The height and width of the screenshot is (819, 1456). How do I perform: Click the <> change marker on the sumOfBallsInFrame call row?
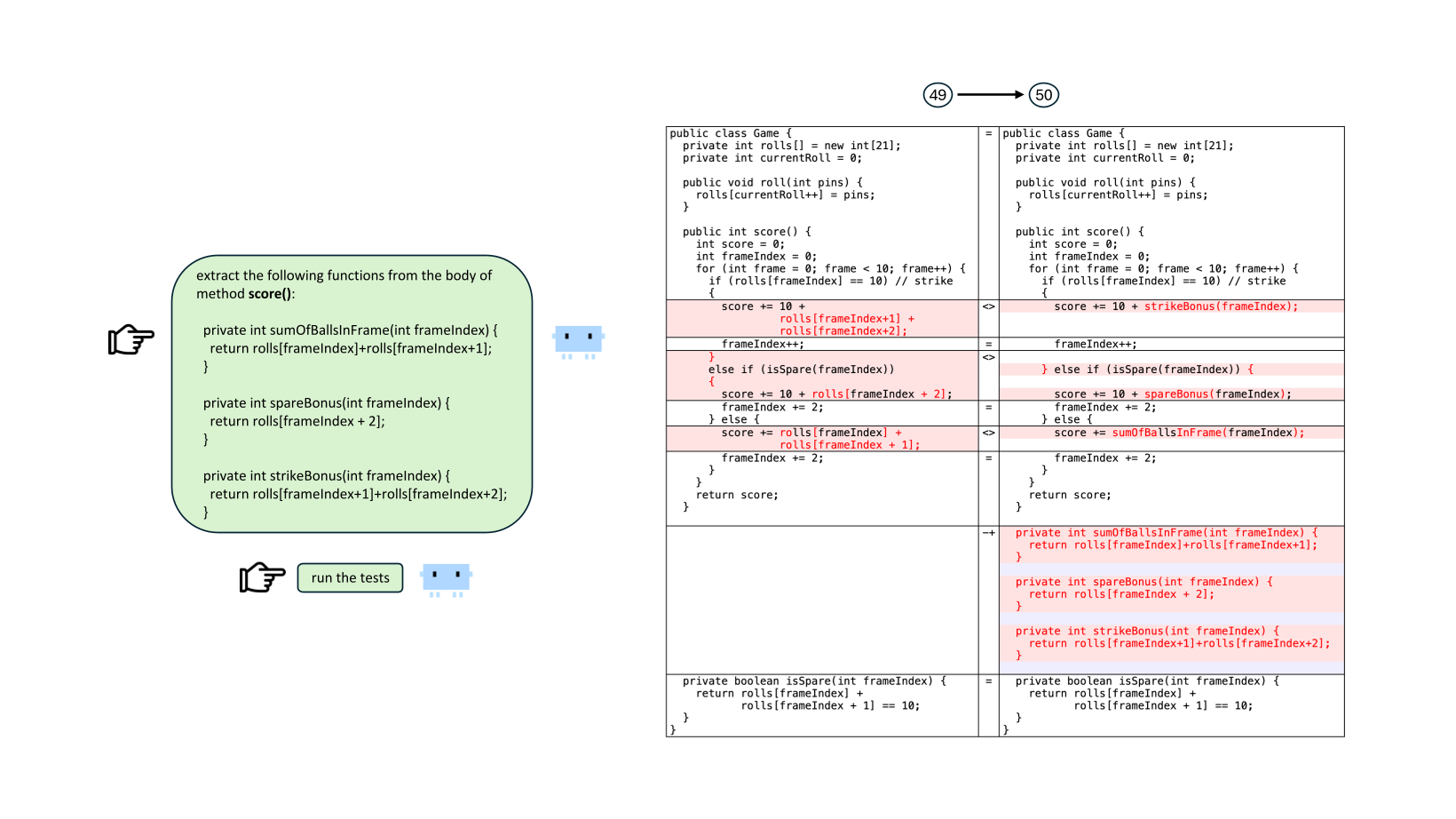tap(988, 433)
